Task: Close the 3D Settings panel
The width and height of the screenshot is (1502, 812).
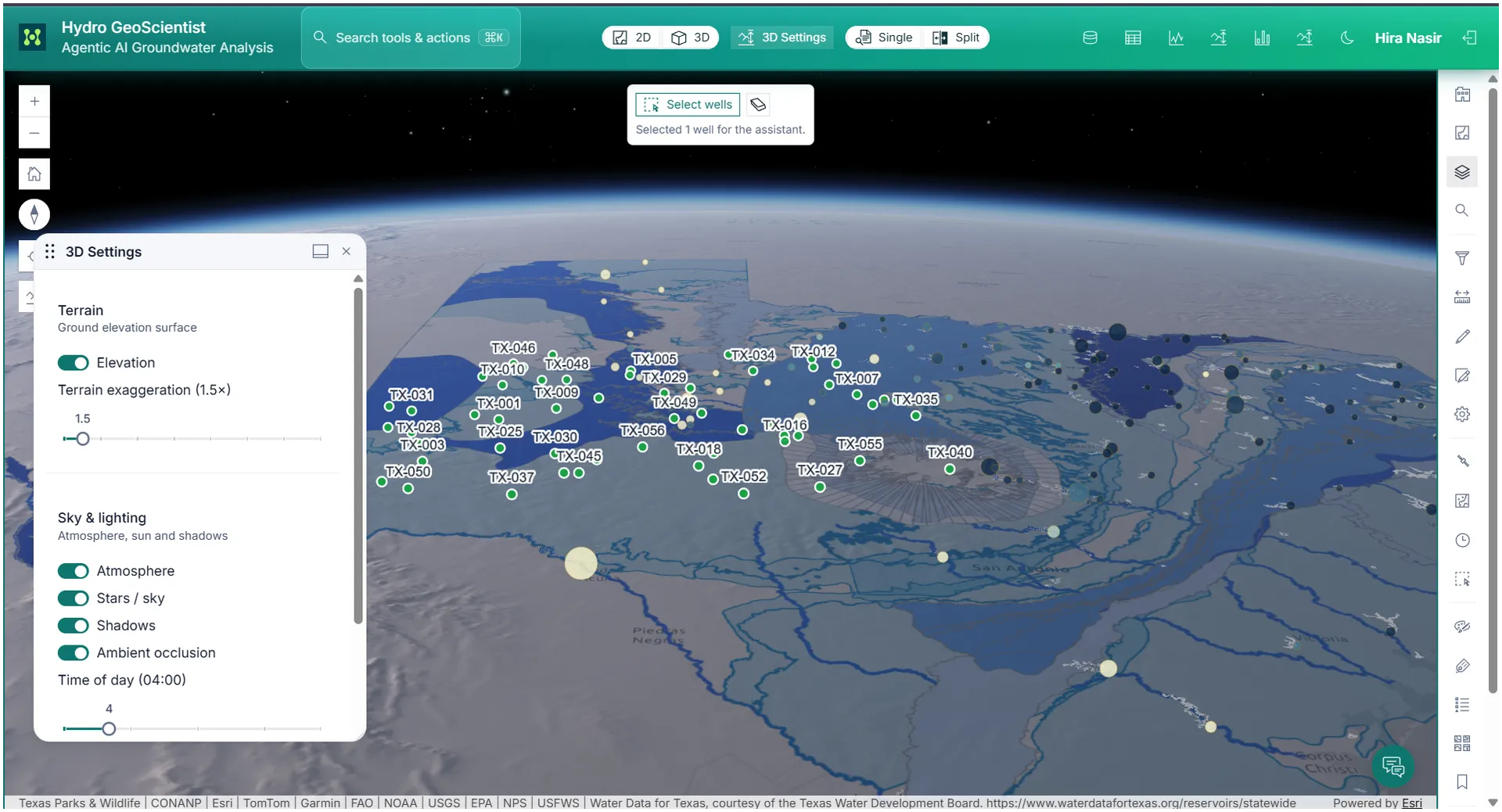Action: [x=347, y=251]
